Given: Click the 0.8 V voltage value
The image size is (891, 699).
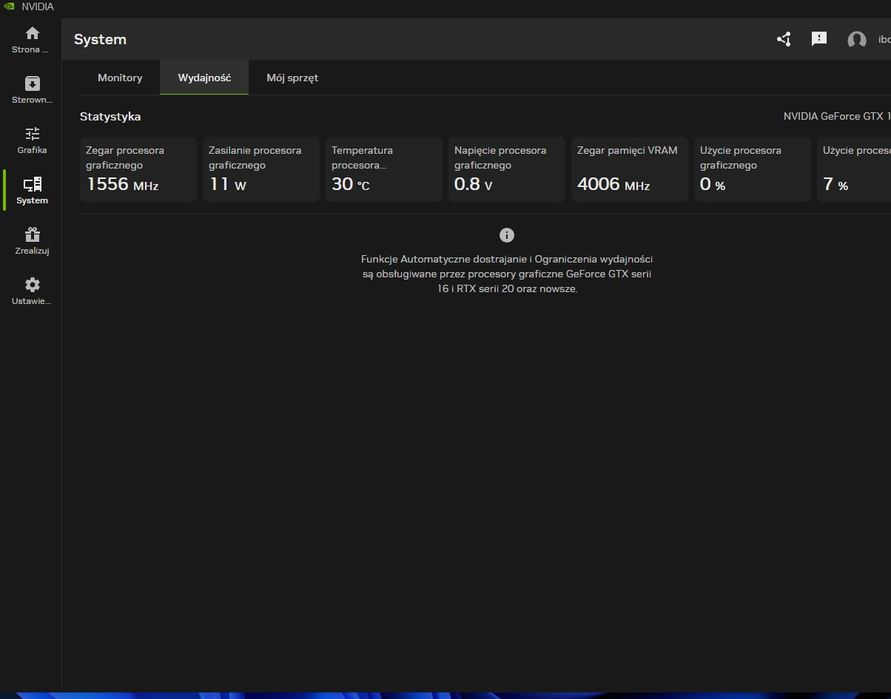Looking at the screenshot, I should pos(473,184).
